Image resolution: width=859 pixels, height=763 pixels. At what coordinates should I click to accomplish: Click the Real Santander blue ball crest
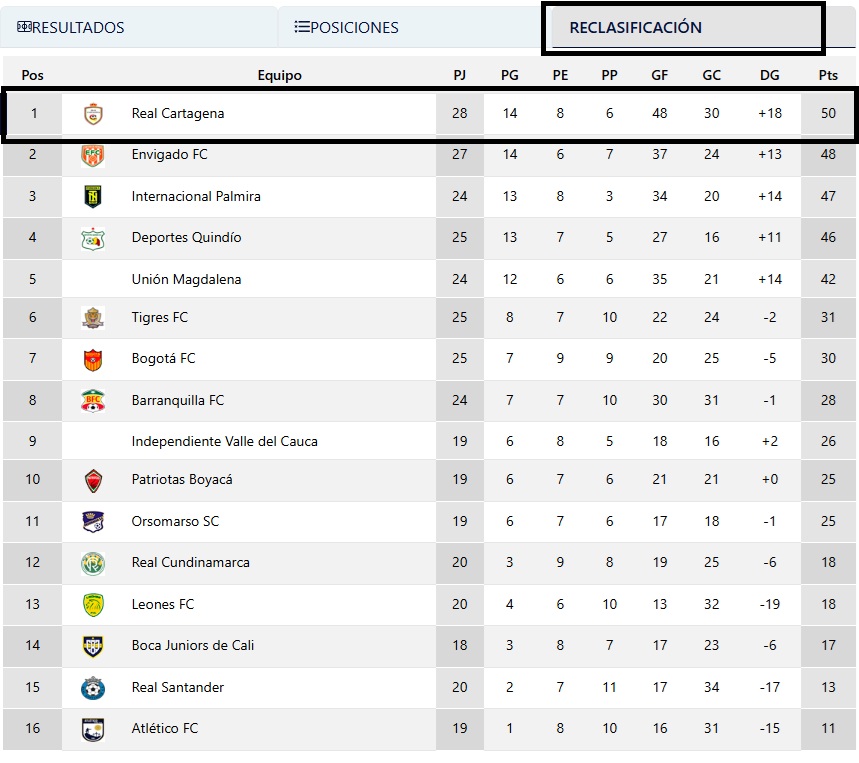(x=93, y=688)
